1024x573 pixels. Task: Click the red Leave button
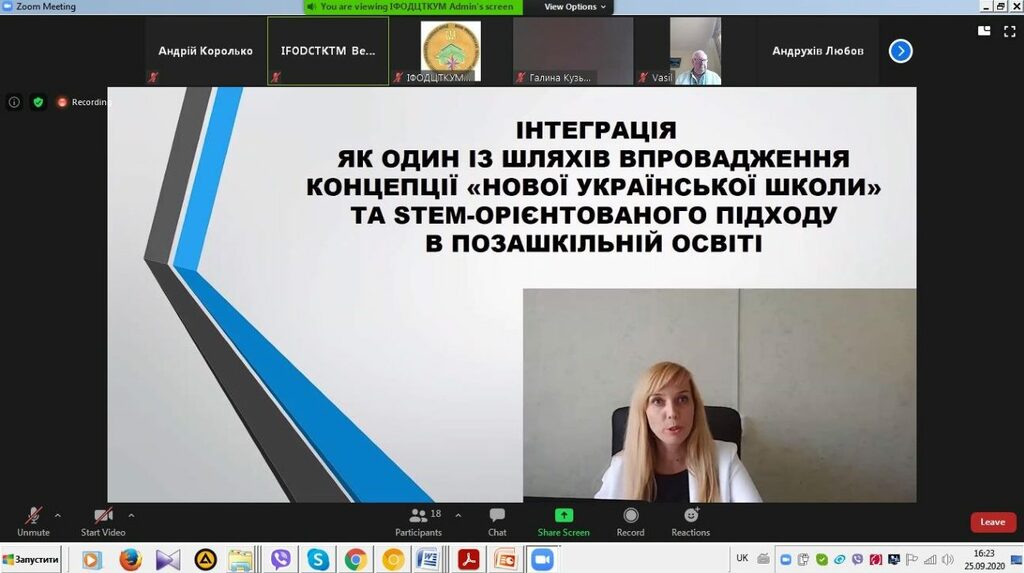tap(992, 522)
